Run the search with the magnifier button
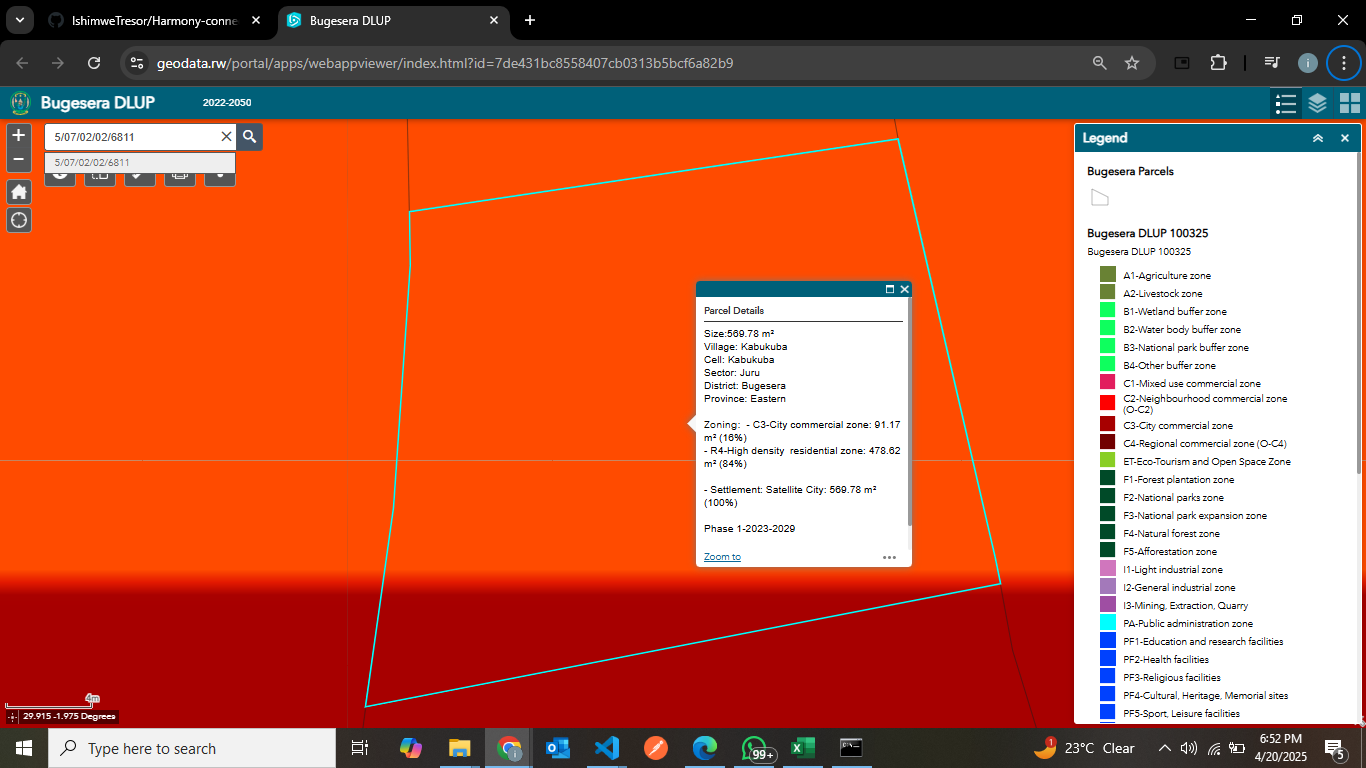Viewport: 1366px width, 768px height. click(250, 137)
